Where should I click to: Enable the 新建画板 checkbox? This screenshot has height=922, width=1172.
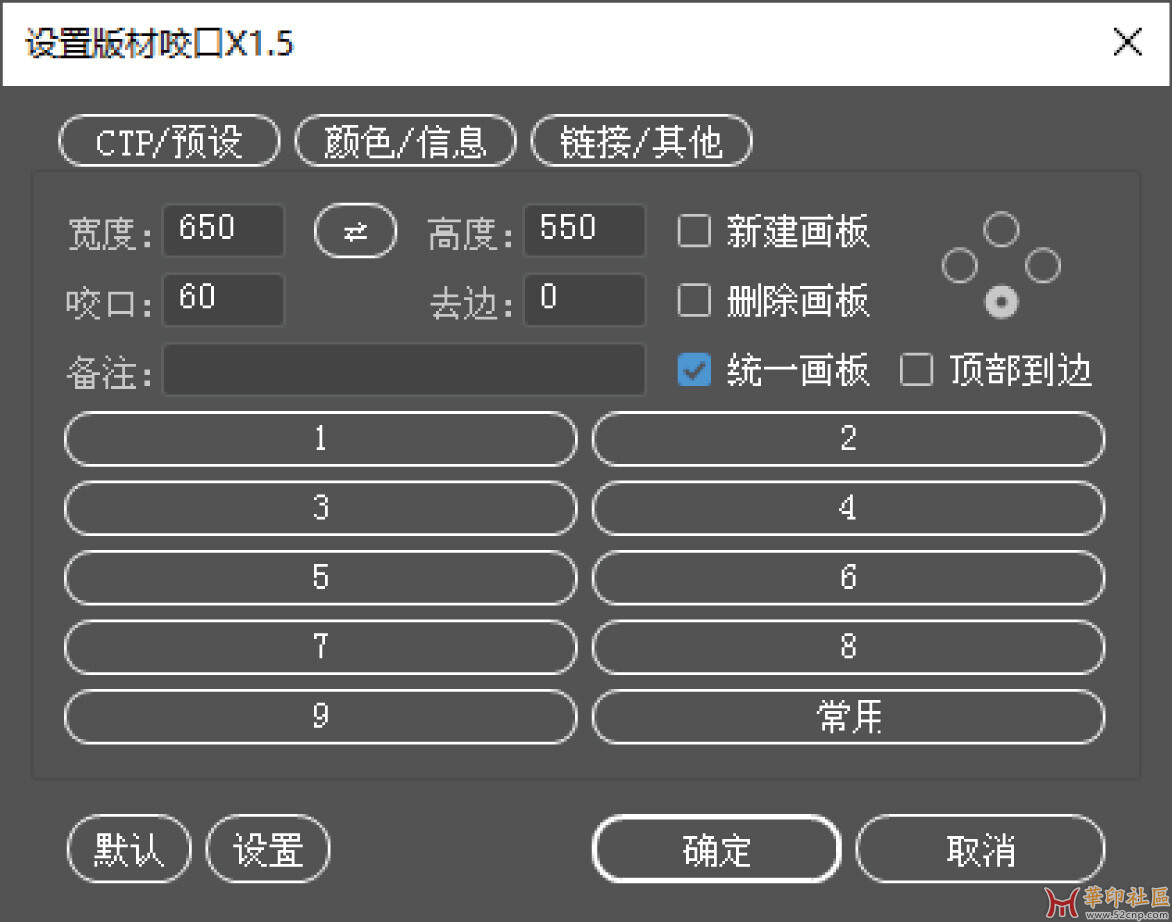pyautogui.click(x=694, y=231)
